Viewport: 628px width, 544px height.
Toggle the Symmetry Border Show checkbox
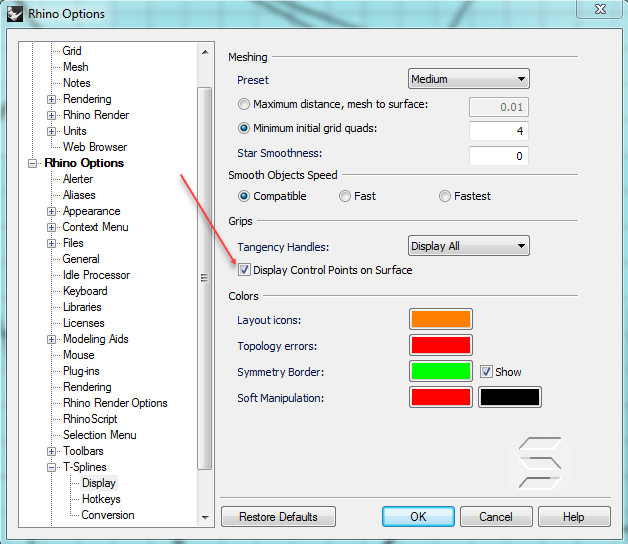pos(486,372)
